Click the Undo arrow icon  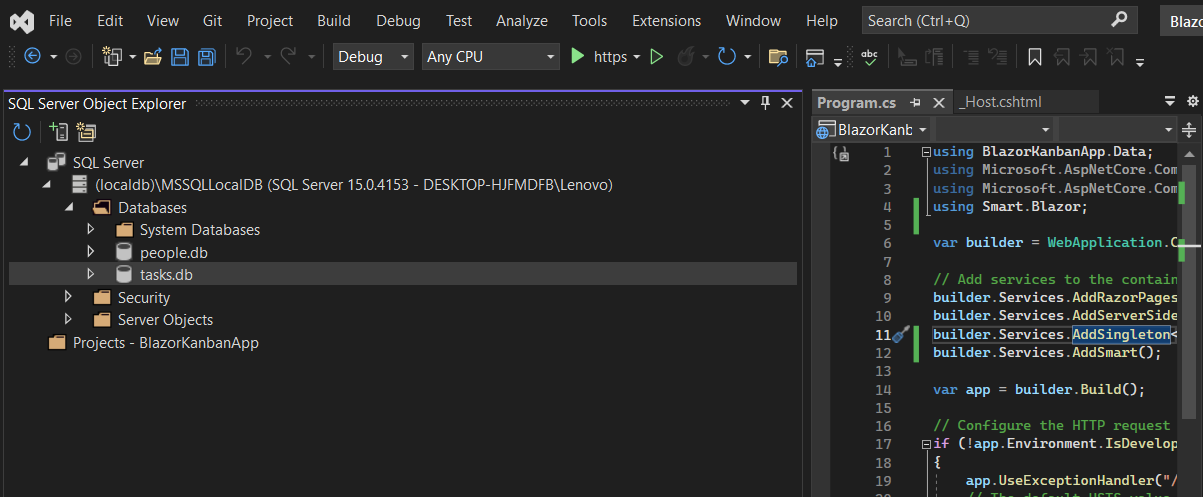click(x=244, y=57)
